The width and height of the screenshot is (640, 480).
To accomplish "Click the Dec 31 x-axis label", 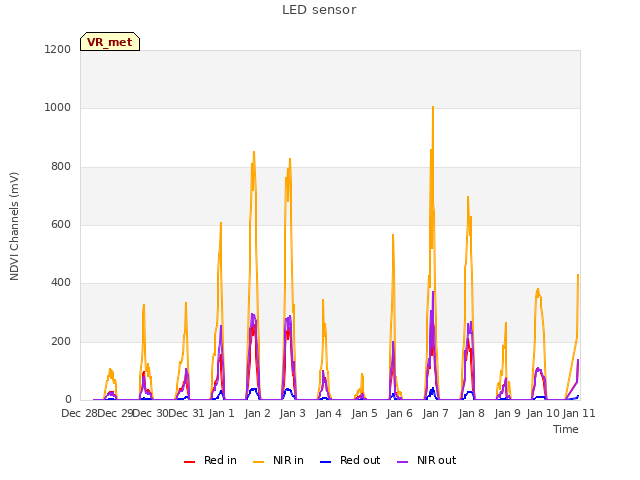I will point(186,413).
